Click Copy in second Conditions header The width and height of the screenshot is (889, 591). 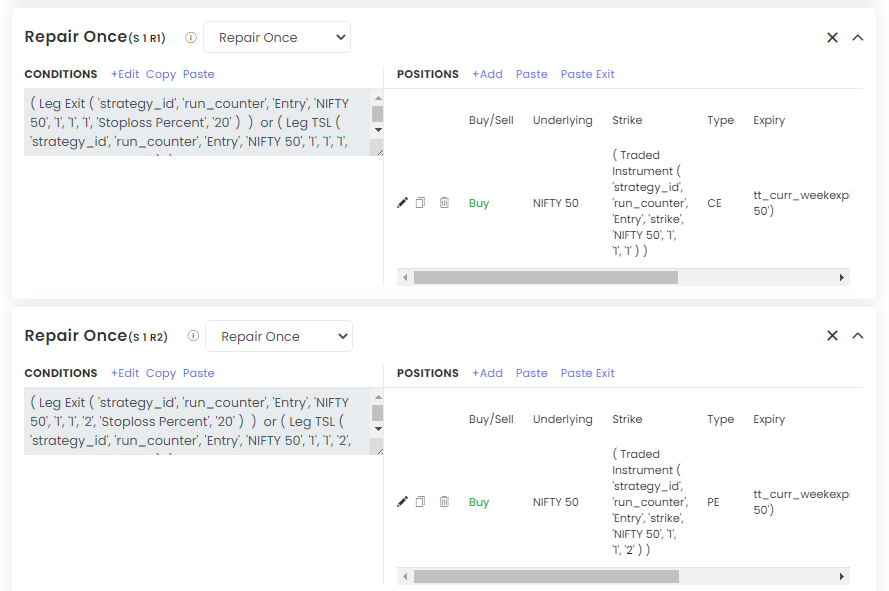click(x=161, y=373)
